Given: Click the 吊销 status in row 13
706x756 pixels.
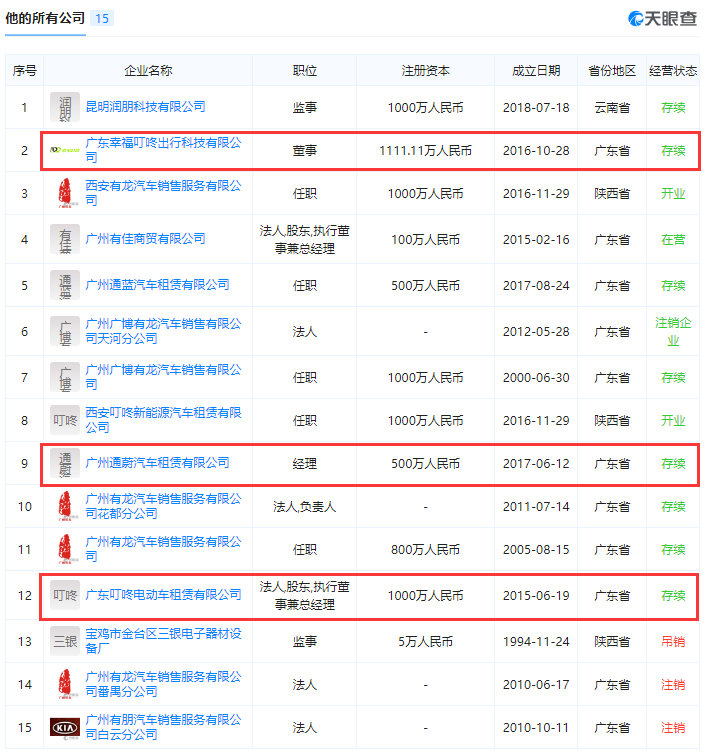Looking at the screenshot, I should click(673, 642).
